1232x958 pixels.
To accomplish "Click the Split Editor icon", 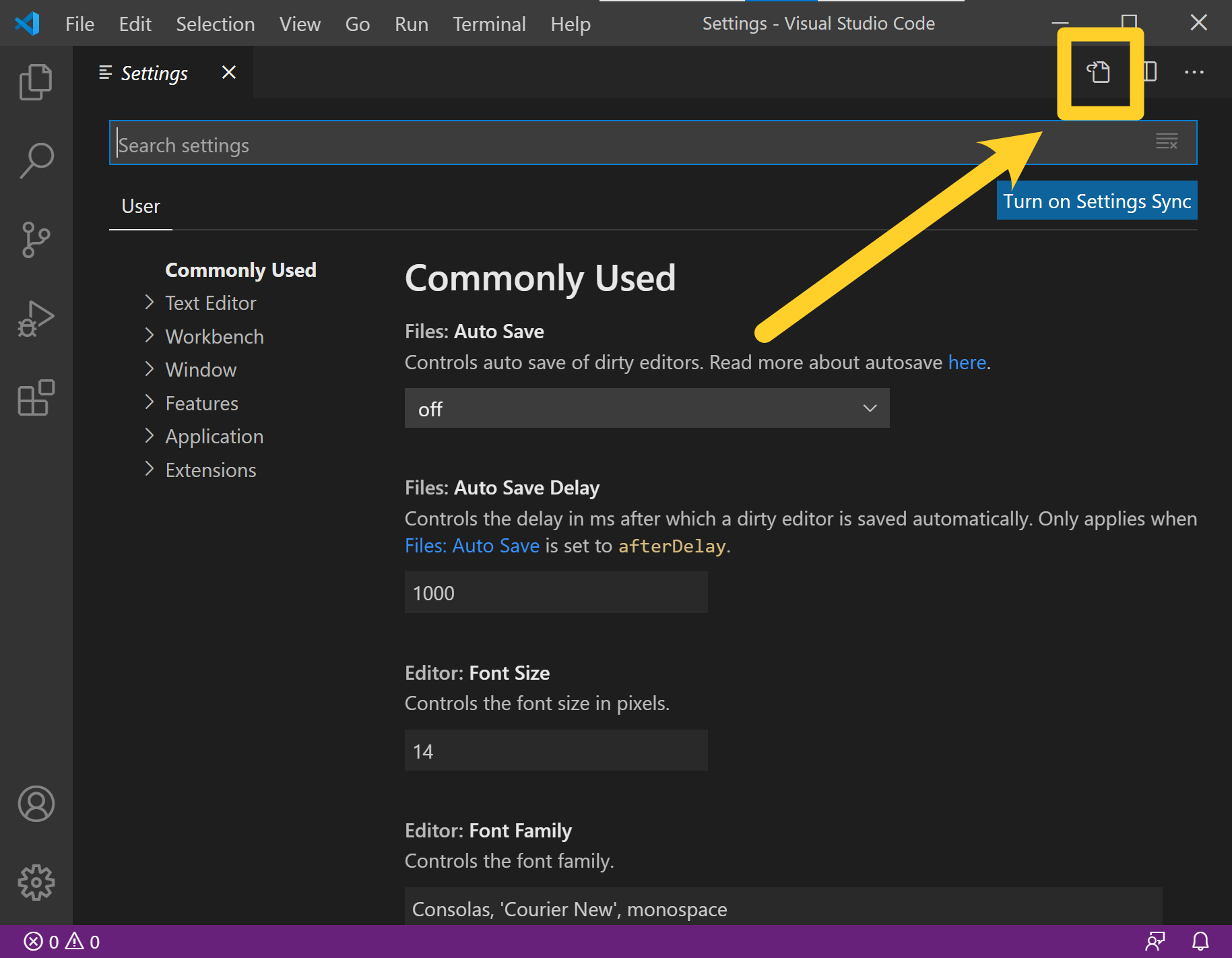I will [x=1150, y=72].
